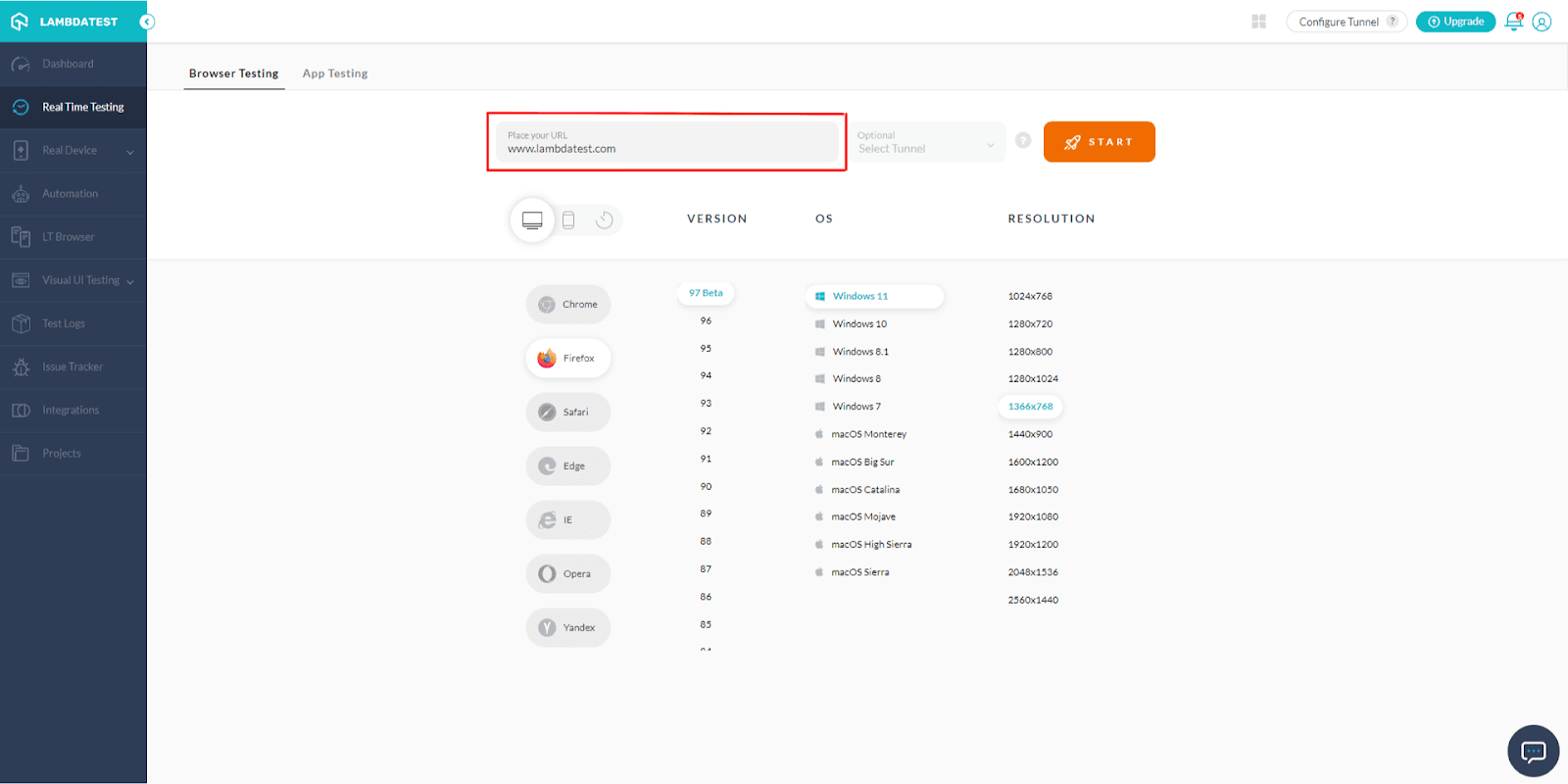1568x784 pixels.
Task: Switch to the App Testing tab
Action: click(x=335, y=73)
